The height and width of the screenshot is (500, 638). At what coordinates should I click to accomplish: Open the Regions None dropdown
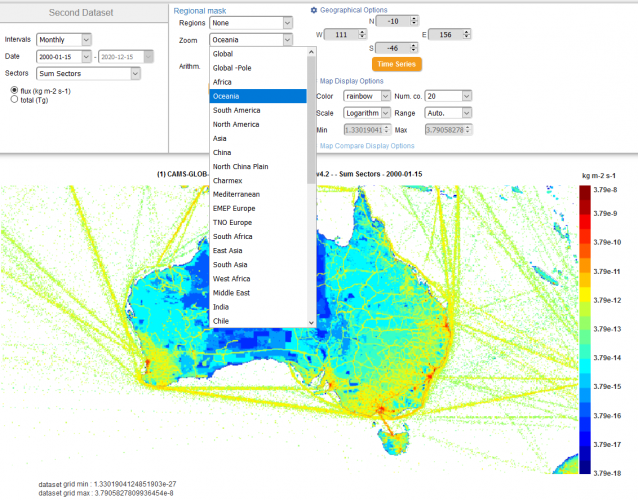pyautogui.click(x=251, y=23)
